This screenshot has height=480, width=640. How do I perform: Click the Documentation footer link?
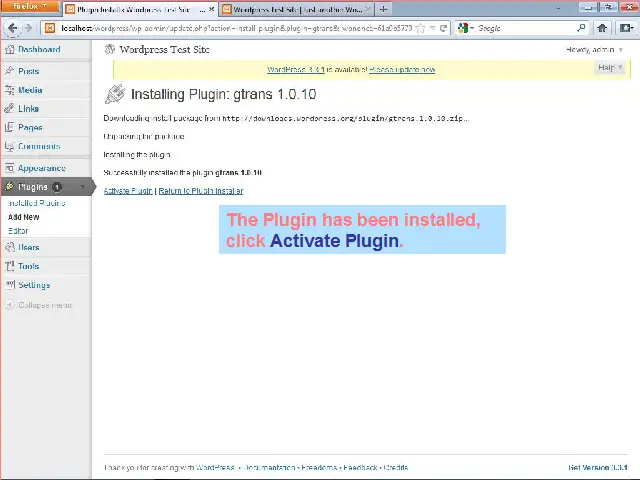click(x=269, y=467)
